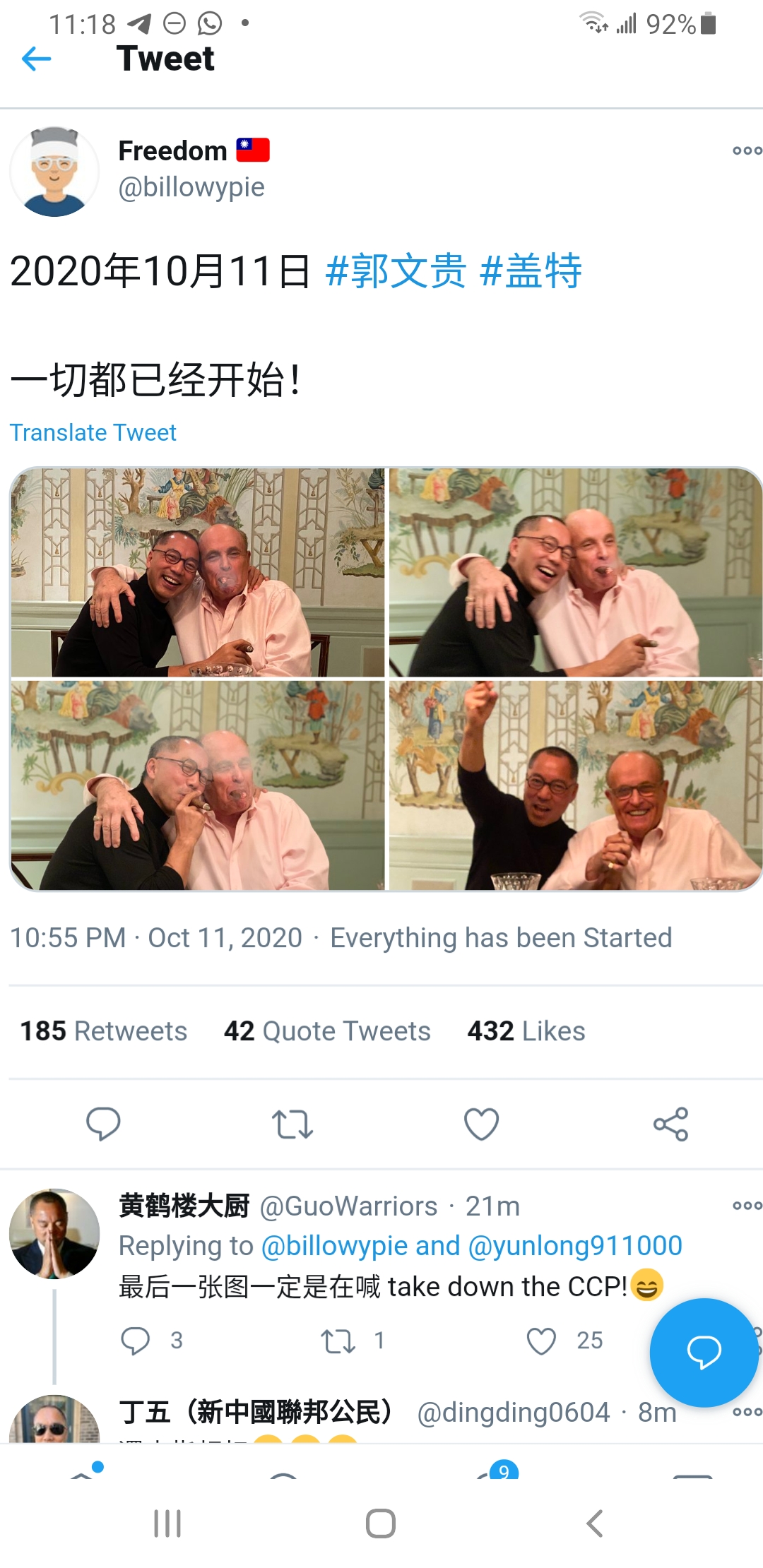View the 432 Likes list
763x1568 pixels.
click(x=526, y=1031)
